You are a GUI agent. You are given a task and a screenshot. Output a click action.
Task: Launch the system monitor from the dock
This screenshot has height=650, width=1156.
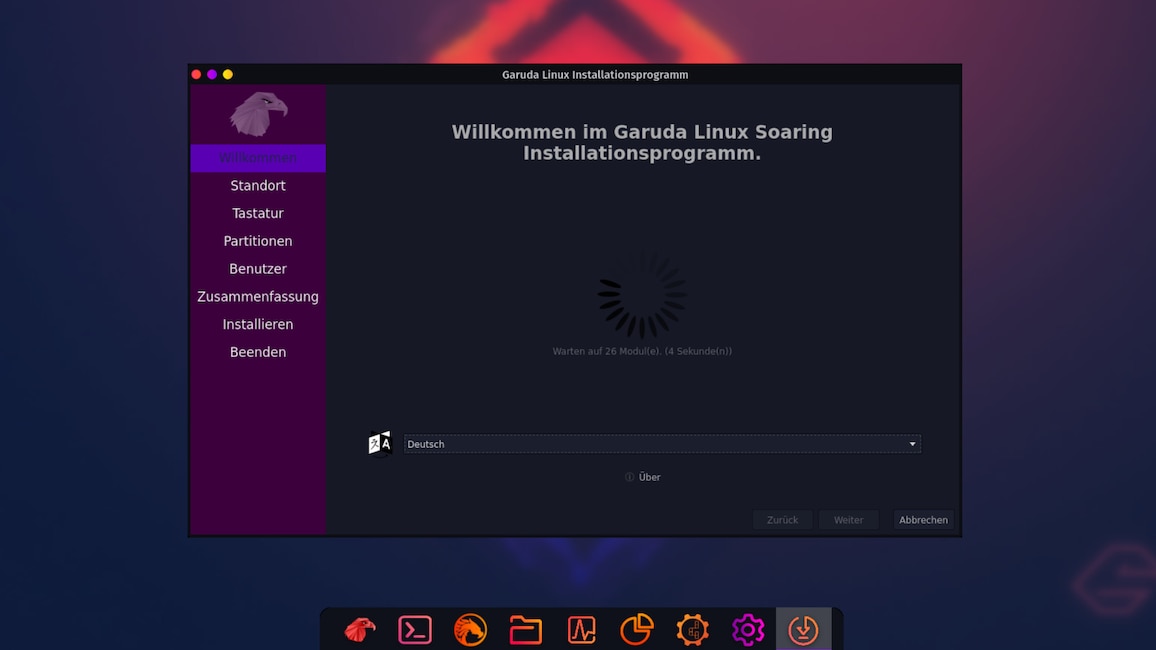click(581, 630)
